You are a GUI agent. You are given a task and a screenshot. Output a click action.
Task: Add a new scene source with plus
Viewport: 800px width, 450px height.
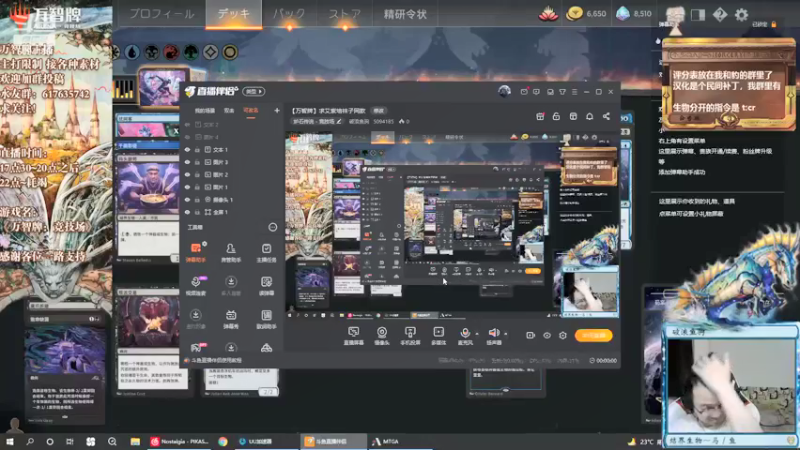277,110
